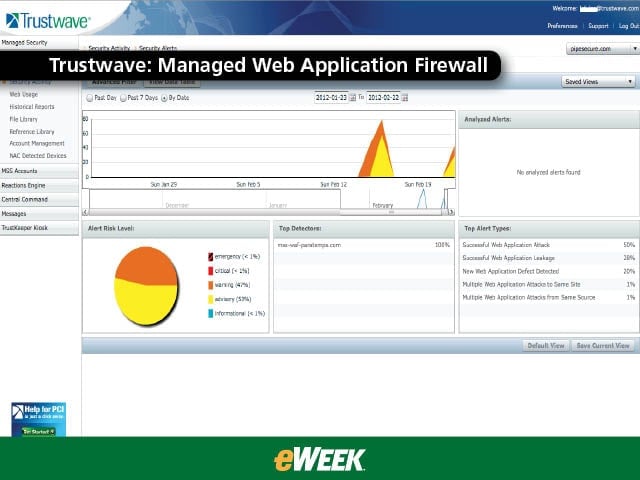The width and height of the screenshot is (640, 480).
Task: Select the By Date radio button
Action: point(164,98)
